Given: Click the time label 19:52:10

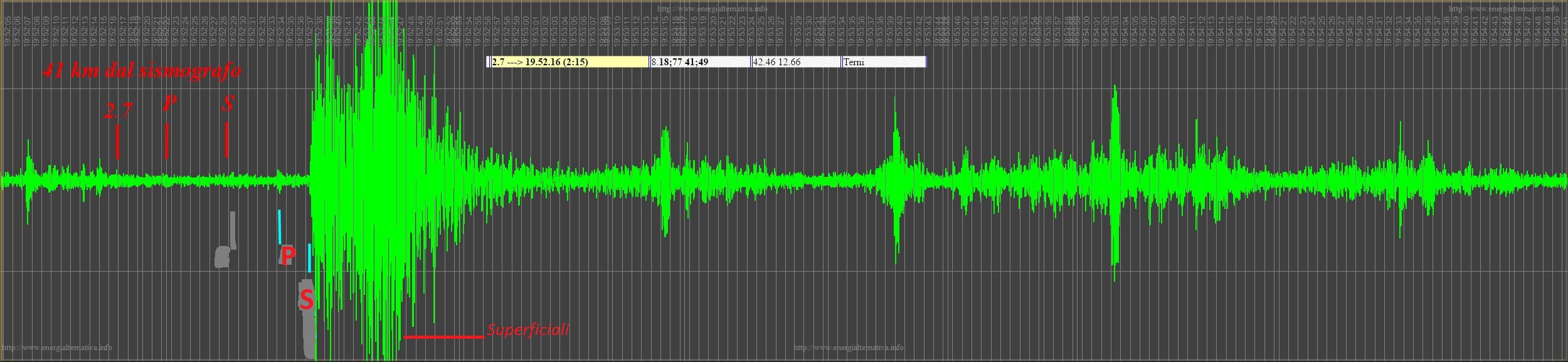Looking at the screenshot, I should [x=56, y=31].
